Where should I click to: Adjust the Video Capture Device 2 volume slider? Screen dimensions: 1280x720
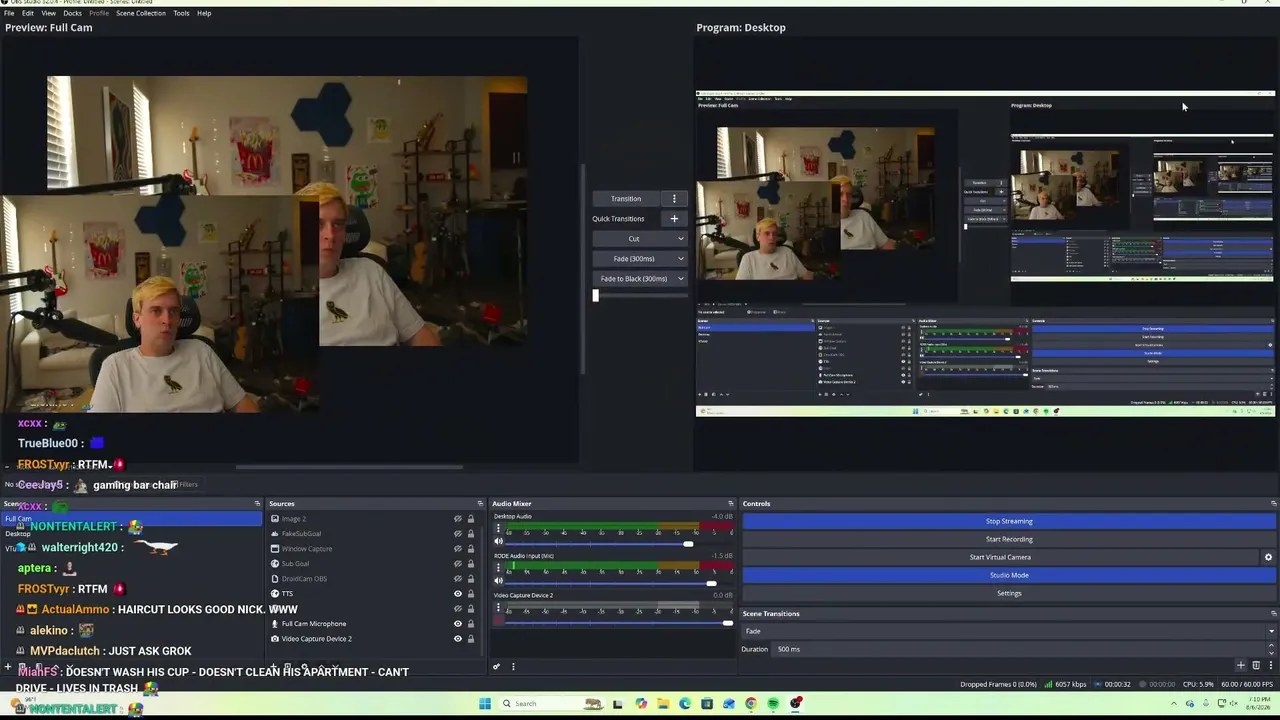click(x=727, y=623)
